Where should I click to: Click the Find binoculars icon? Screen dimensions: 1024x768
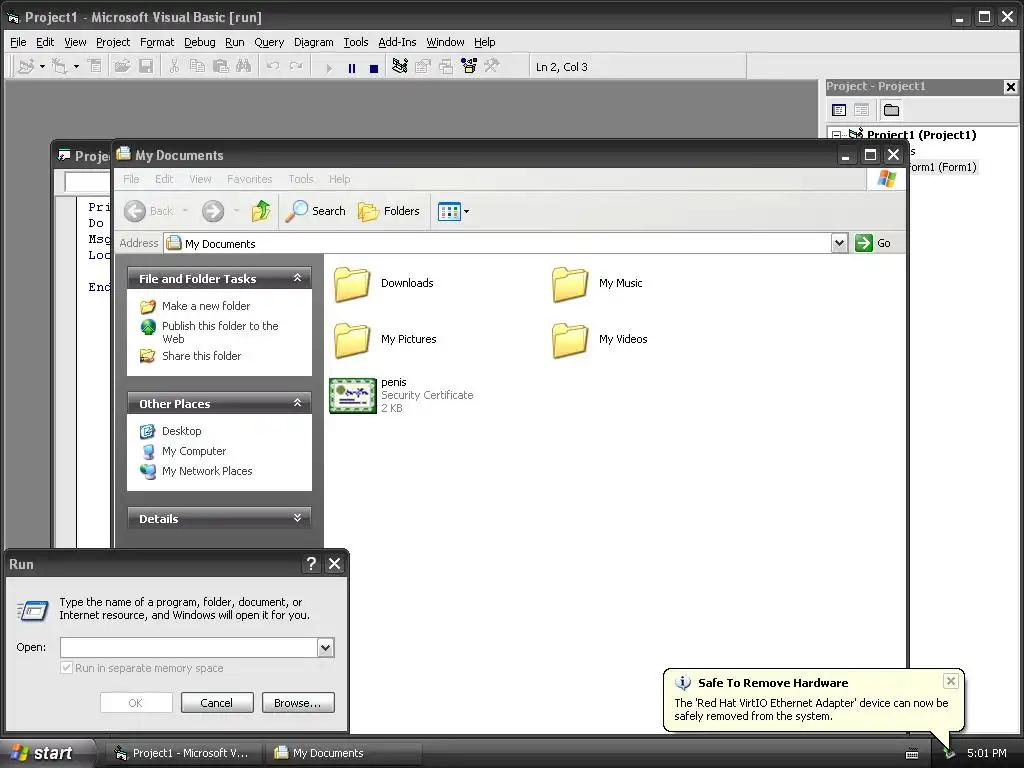[x=244, y=66]
